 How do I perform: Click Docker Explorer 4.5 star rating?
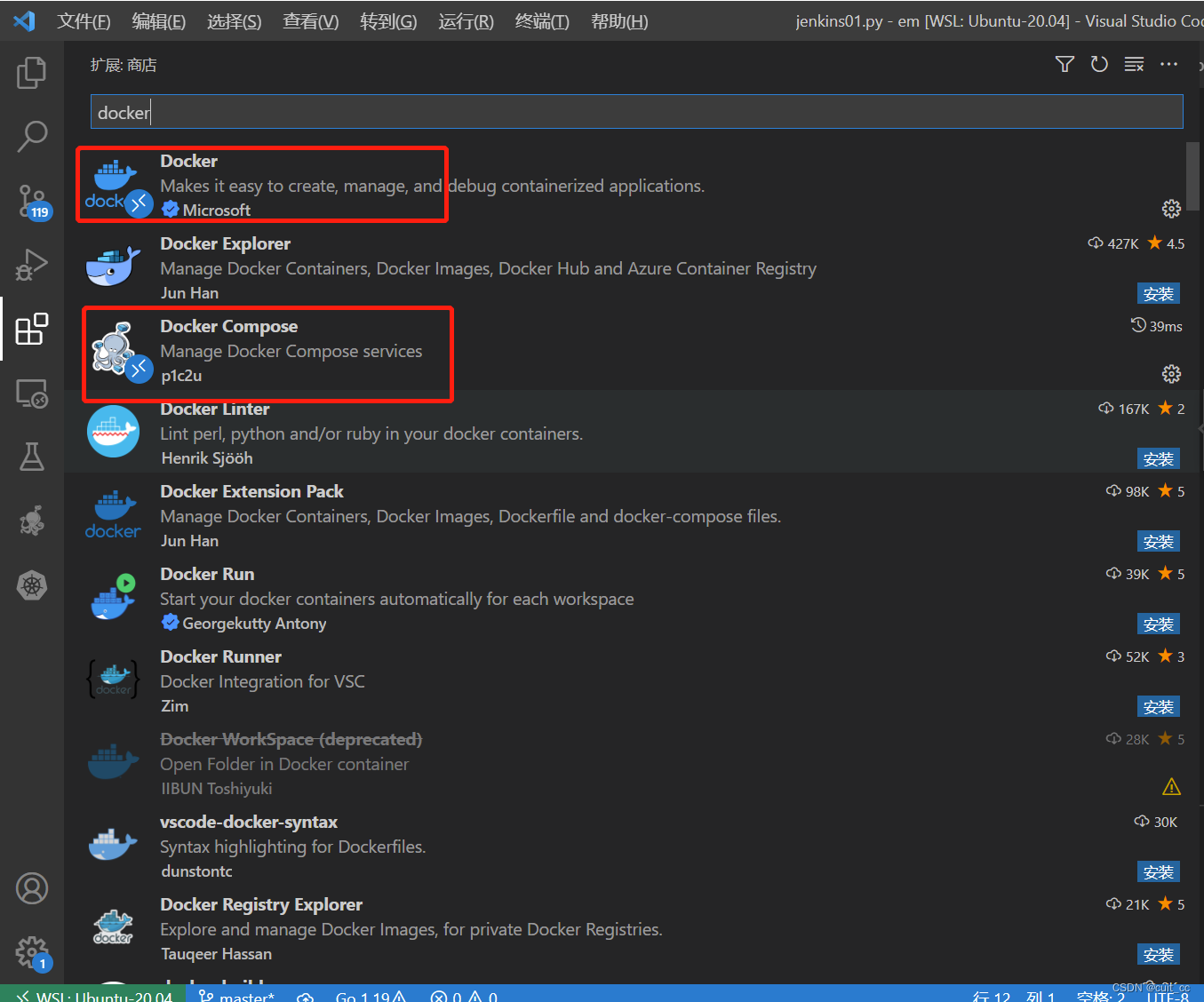(1166, 243)
